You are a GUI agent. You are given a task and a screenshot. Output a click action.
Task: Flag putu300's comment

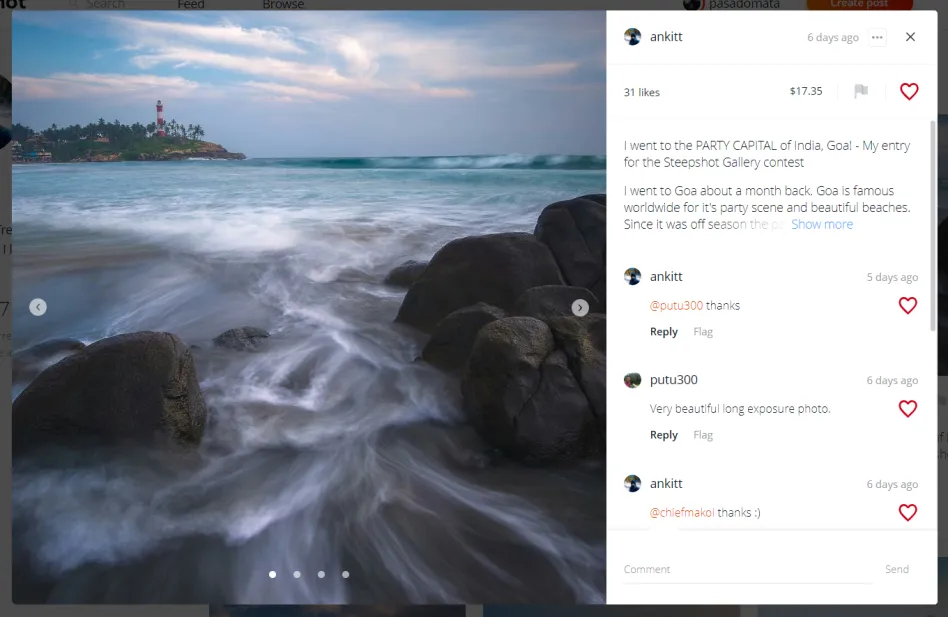703,435
